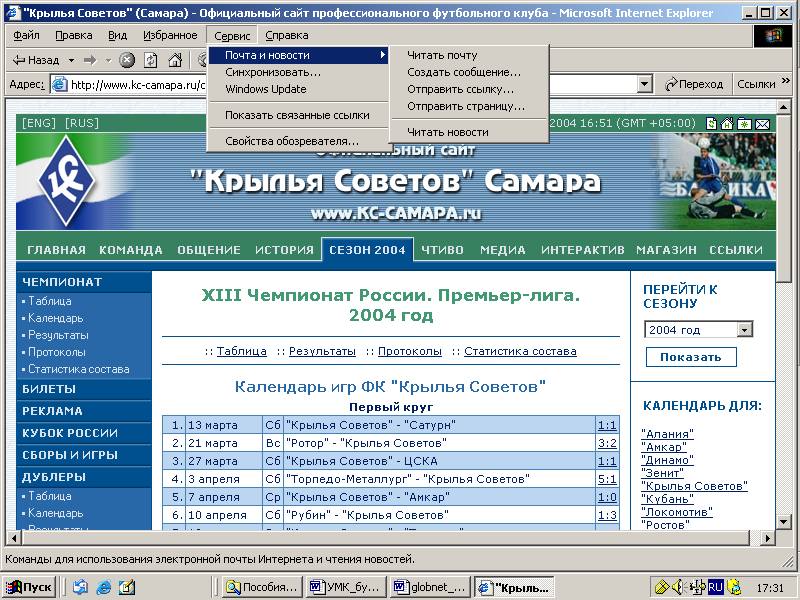The width and height of the screenshot is (800, 600).
Task: Click the site's refresh page icon in header
Action: tap(711, 123)
